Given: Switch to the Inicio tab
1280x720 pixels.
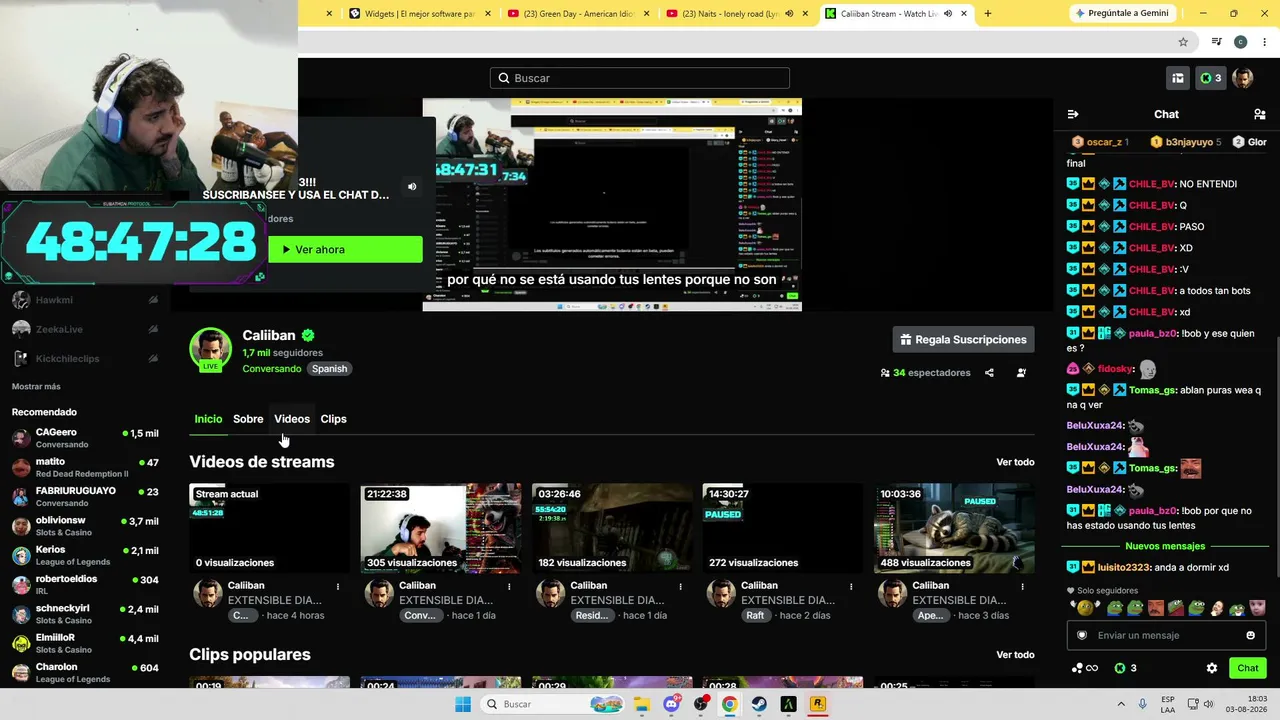Looking at the screenshot, I should [x=208, y=419].
